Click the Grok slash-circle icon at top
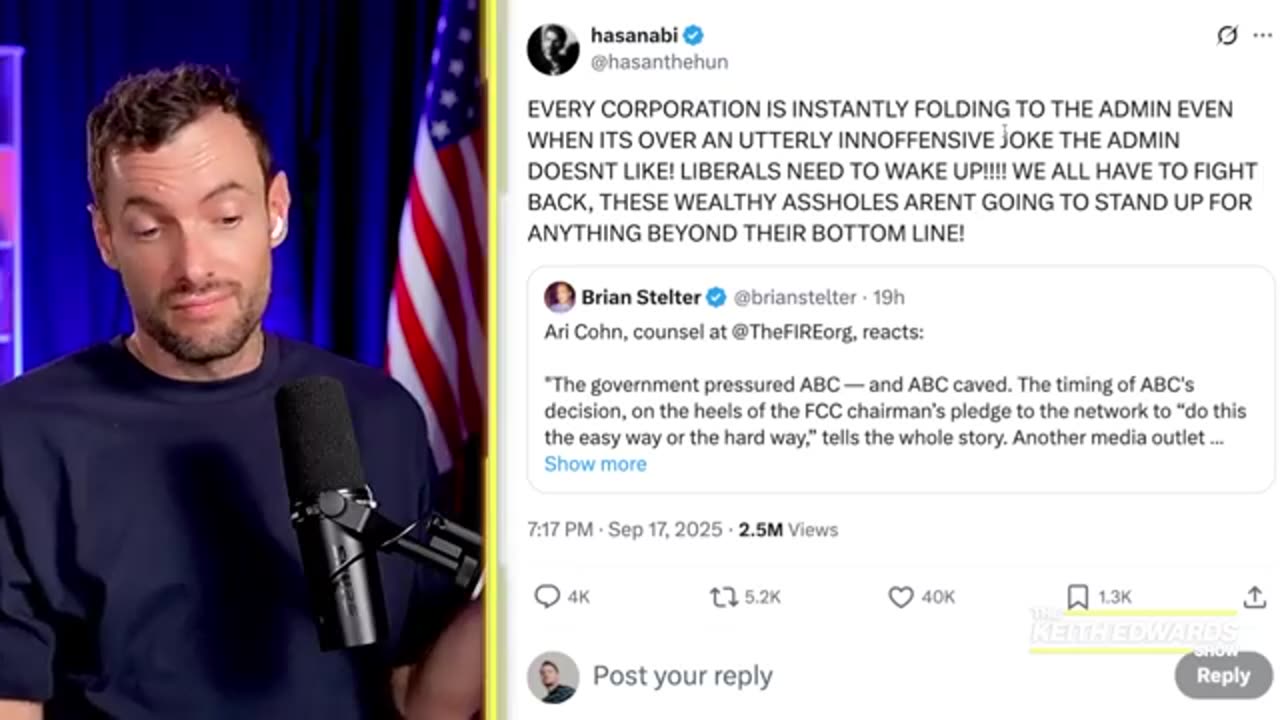1280x720 pixels. (1227, 36)
